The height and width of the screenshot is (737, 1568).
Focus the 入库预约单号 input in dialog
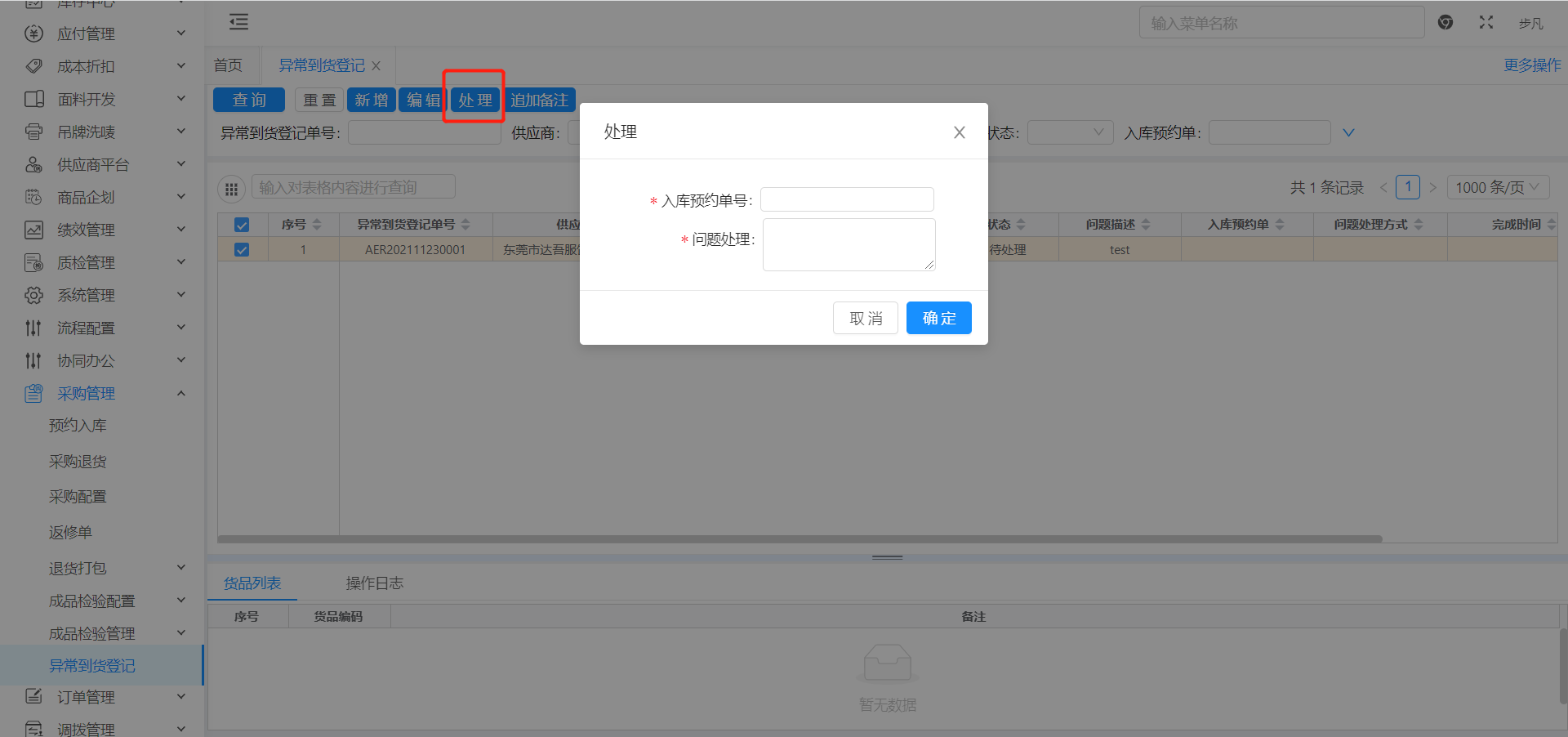847,199
